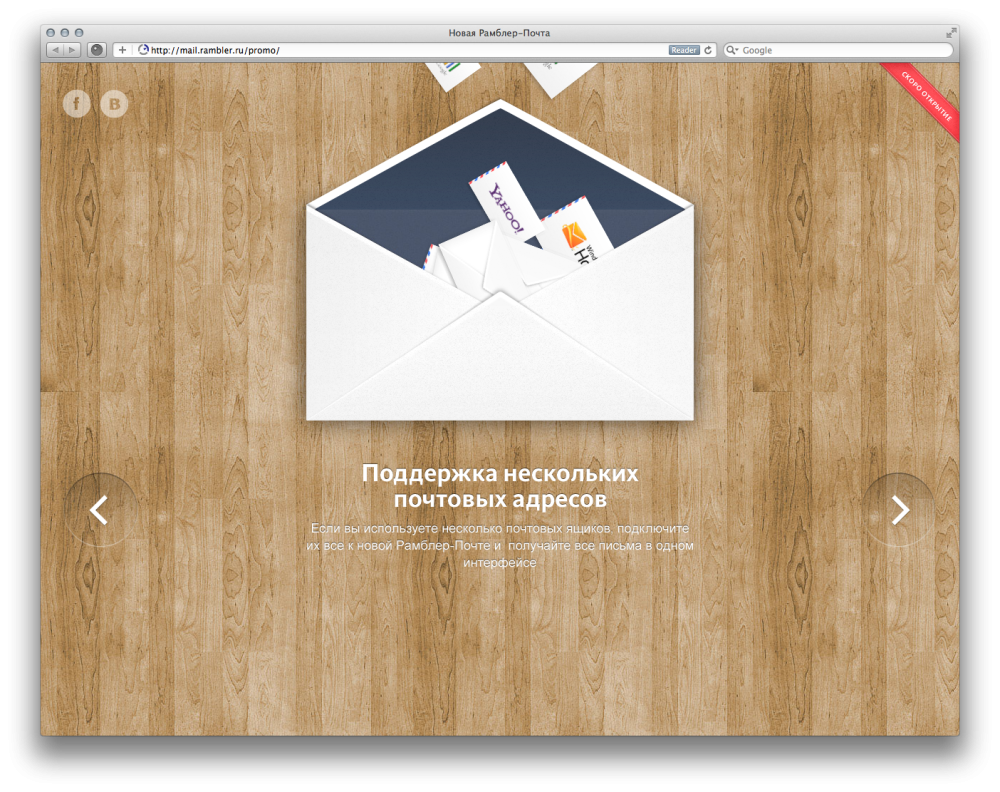
Task: Close the browser window with the leftmost button
Action: [x=50, y=33]
